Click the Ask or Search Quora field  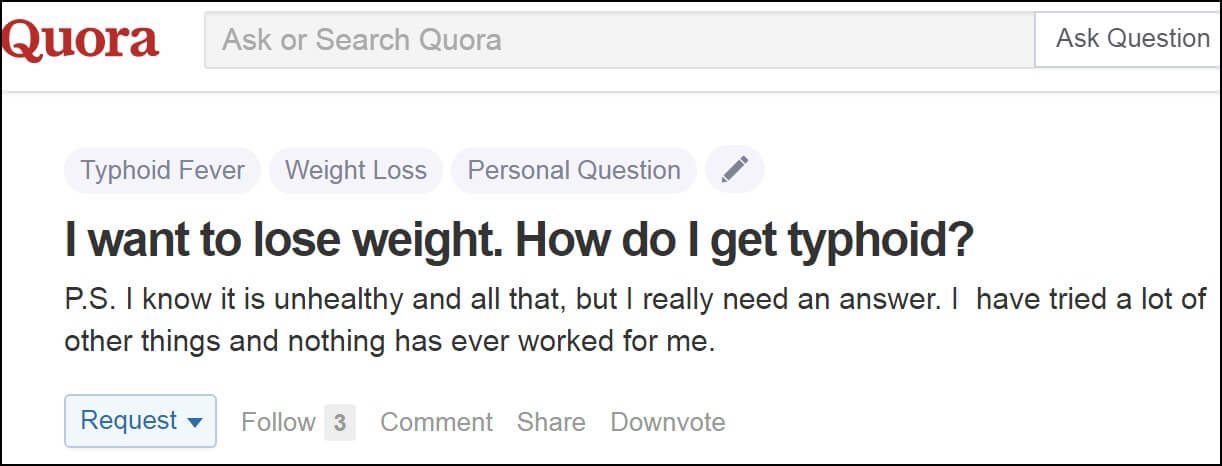coord(619,40)
